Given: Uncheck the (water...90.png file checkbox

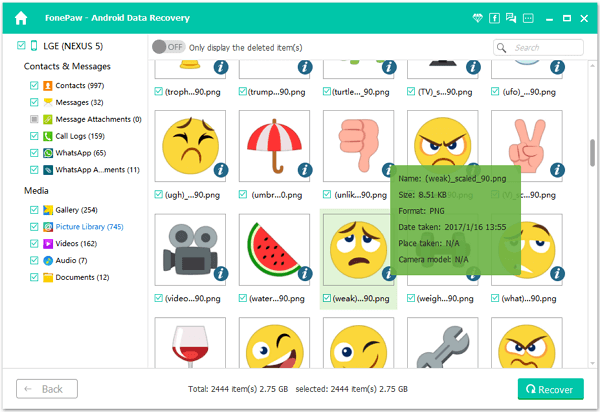Looking at the screenshot, I should click(243, 298).
